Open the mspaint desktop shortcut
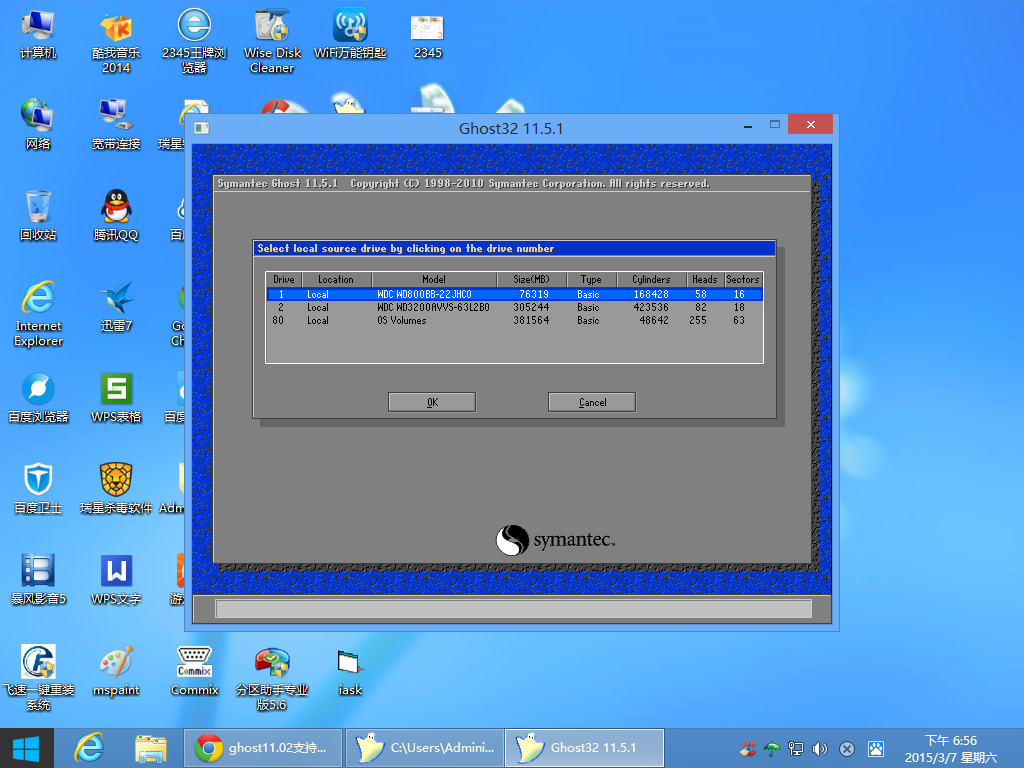This screenshot has height=768, width=1024. (116, 663)
